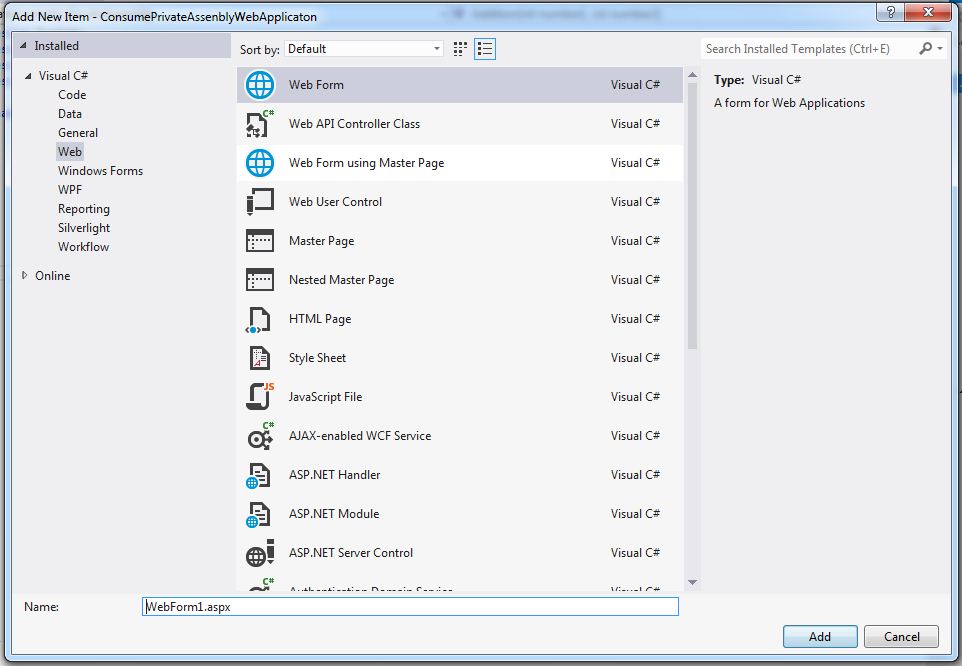Switch to medium icons list view
The image size is (962, 666).
pos(485,49)
